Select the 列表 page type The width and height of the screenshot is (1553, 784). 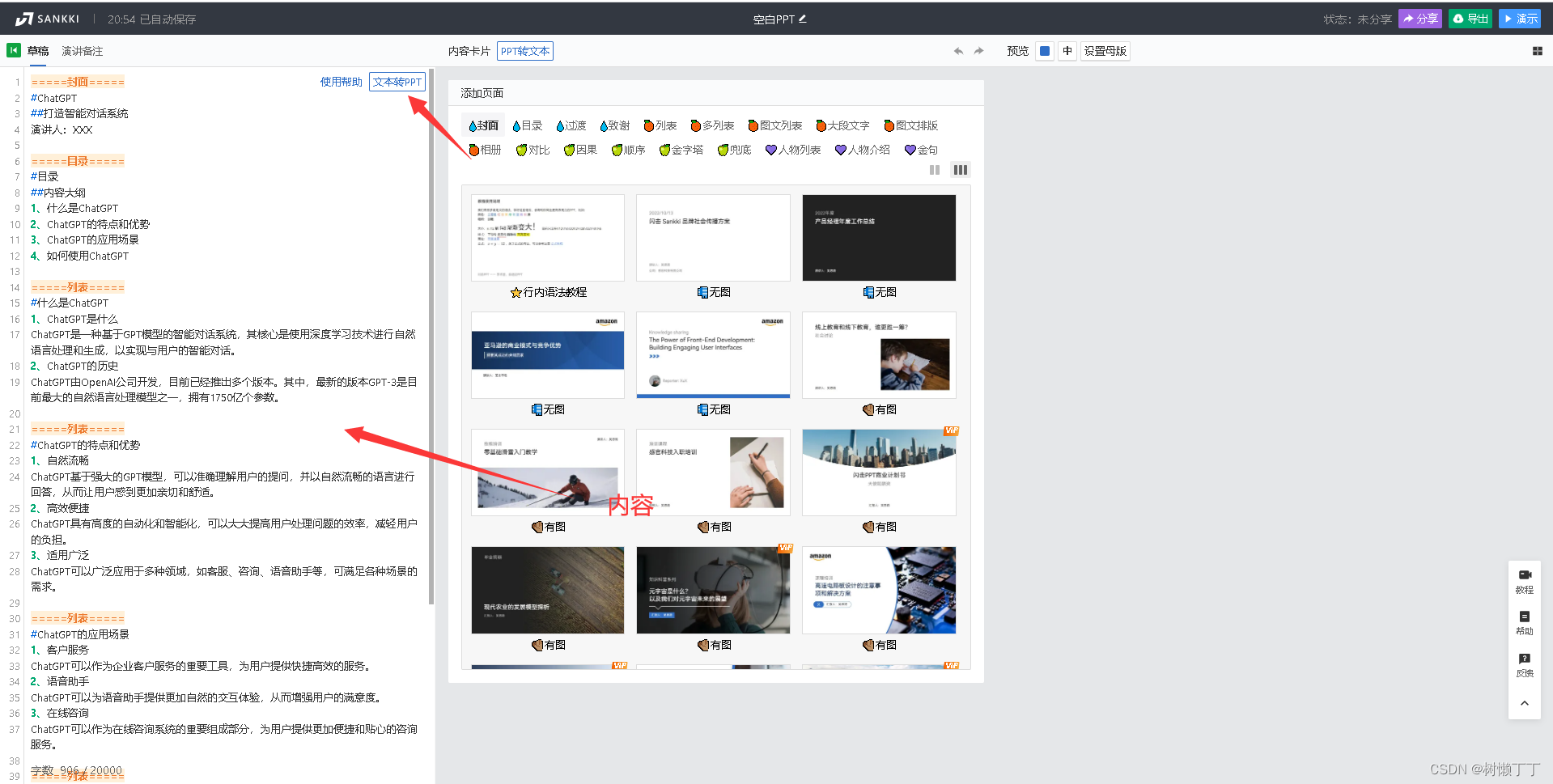coord(660,125)
